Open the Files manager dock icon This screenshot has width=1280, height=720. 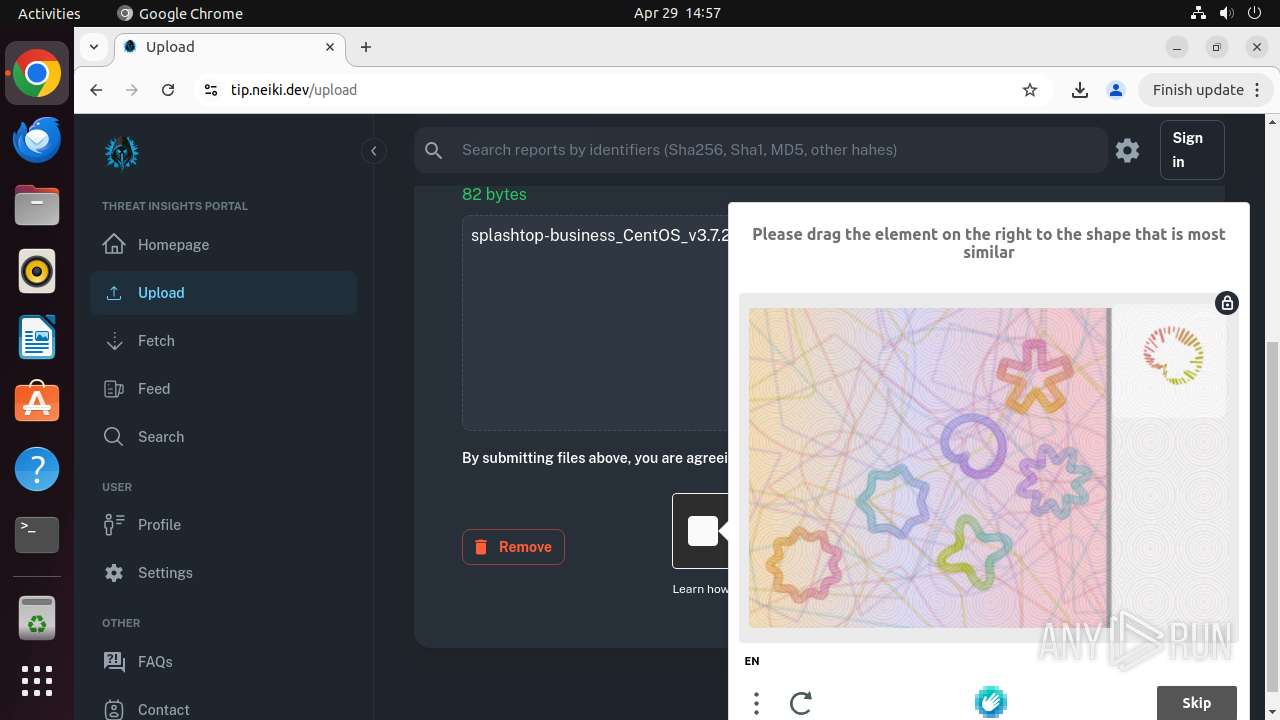[x=37, y=206]
